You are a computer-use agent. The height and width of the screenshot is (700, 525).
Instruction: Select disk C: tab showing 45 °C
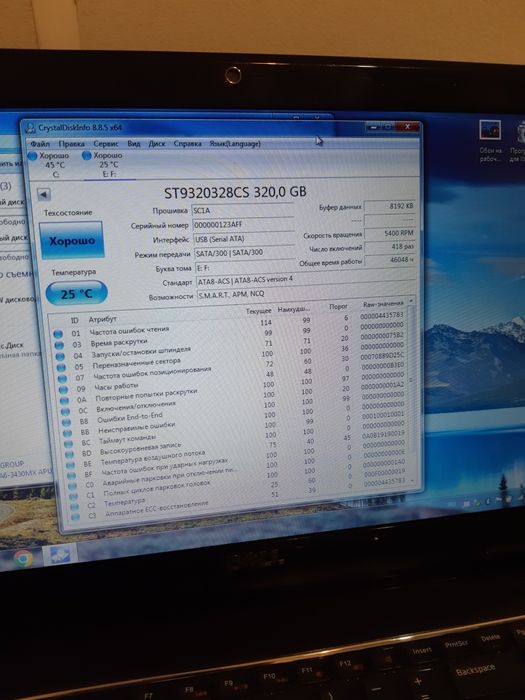[x=49, y=165]
